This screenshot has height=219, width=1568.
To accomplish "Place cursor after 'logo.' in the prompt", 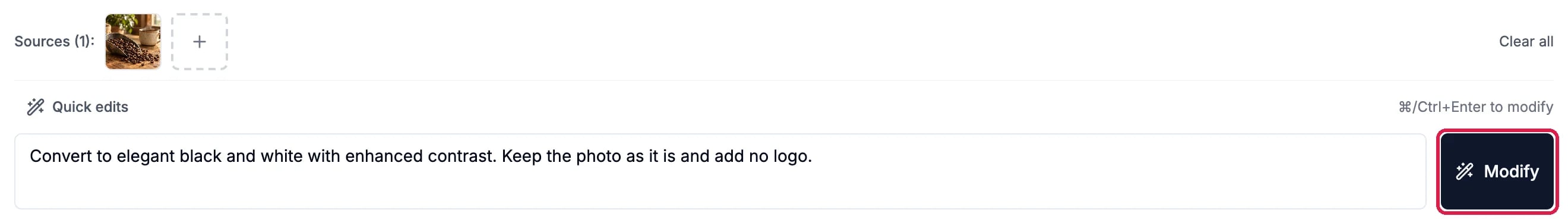I will [x=813, y=156].
